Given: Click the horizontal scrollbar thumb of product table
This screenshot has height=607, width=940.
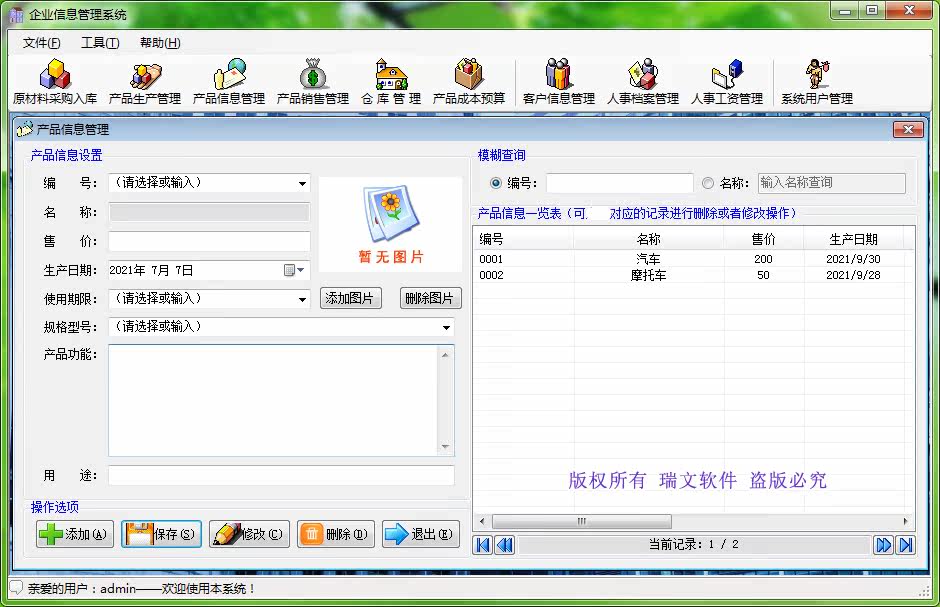Looking at the screenshot, I should pos(582,521).
